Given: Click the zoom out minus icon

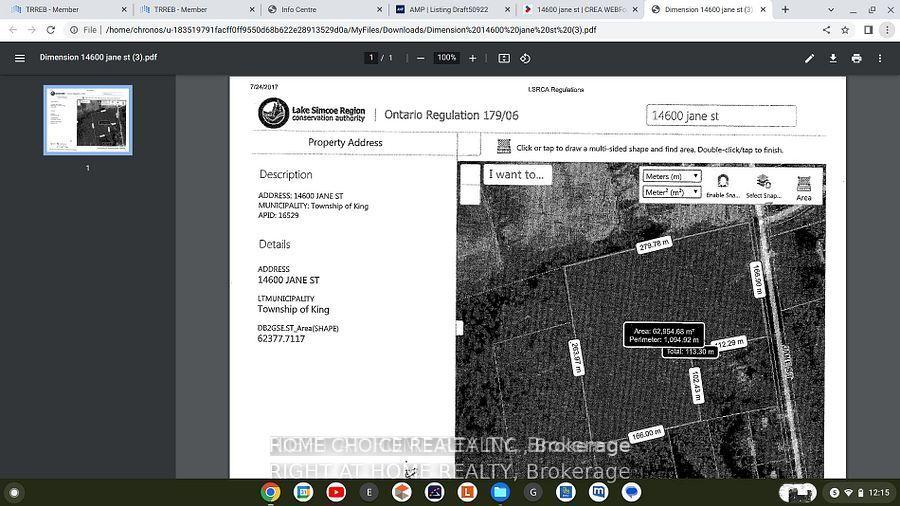Looking at the screenshot, I should (x=420, y=58).
